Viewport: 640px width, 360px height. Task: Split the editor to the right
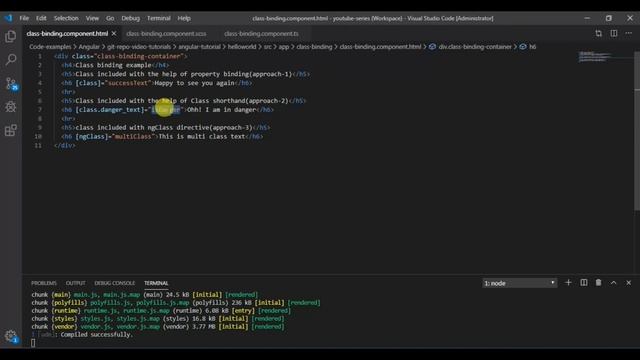[614, 33]
